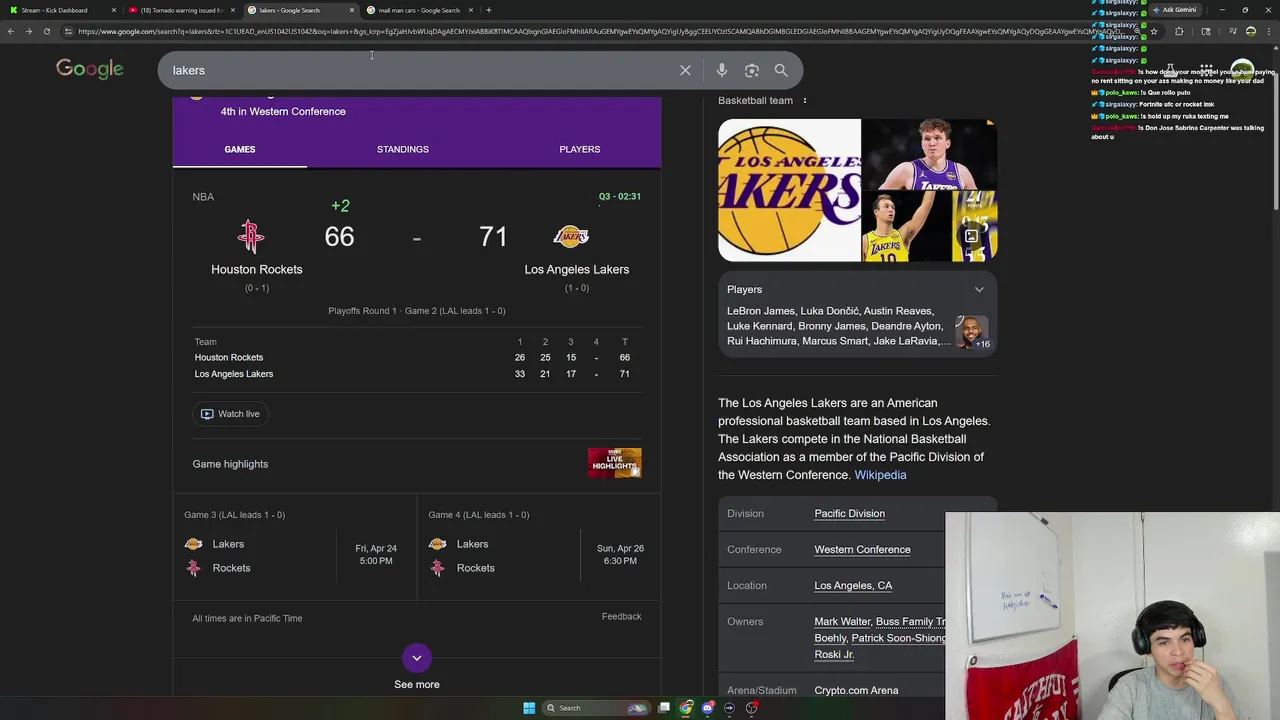Screen dimensions: 1280x720
Task: Click the Feedback link
Action: [x=622, y=616]
